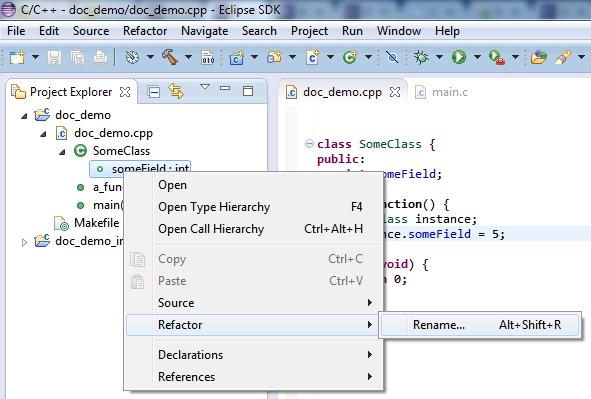Select the a_fun function tree item
Screen dimensions: 591x399
[107, 187]
